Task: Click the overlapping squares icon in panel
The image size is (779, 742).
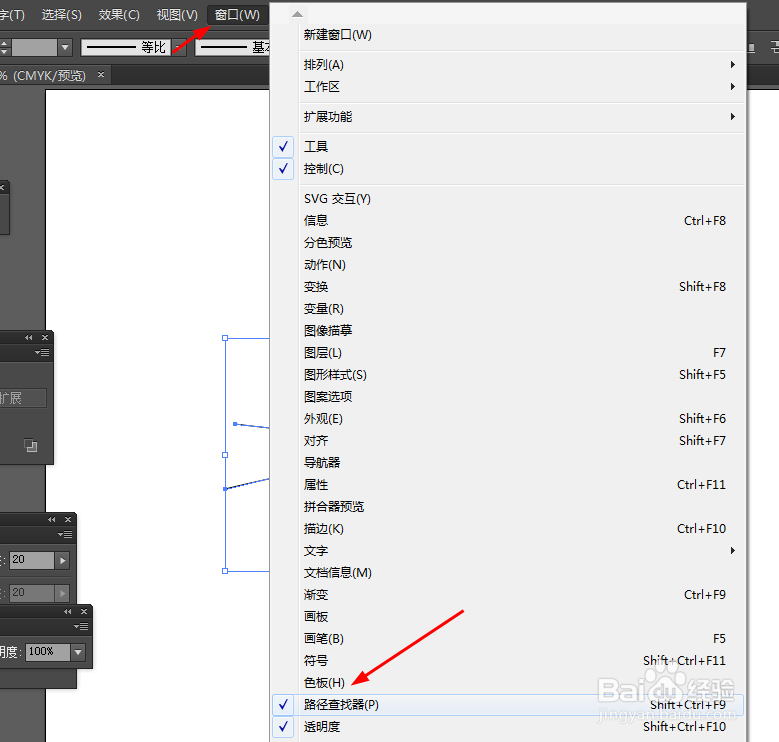Action: click(31, 445)
